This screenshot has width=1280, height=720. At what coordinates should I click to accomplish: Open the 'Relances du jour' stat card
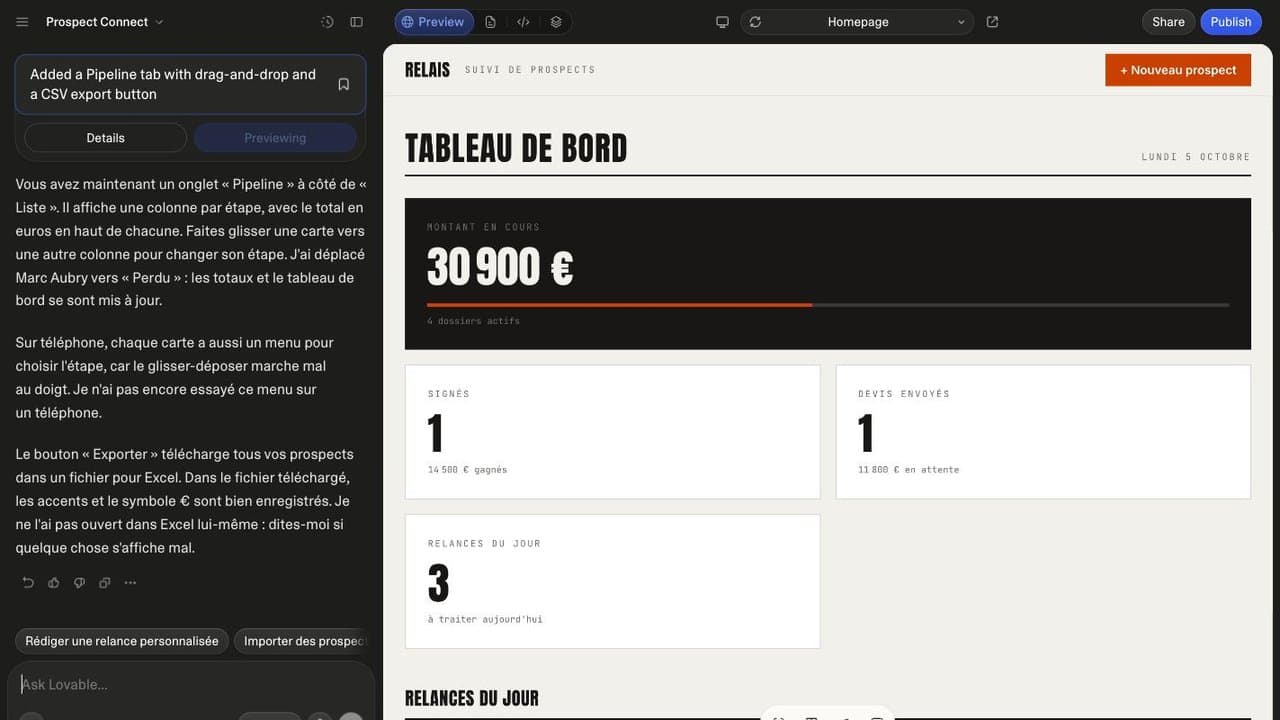(612, 582)
